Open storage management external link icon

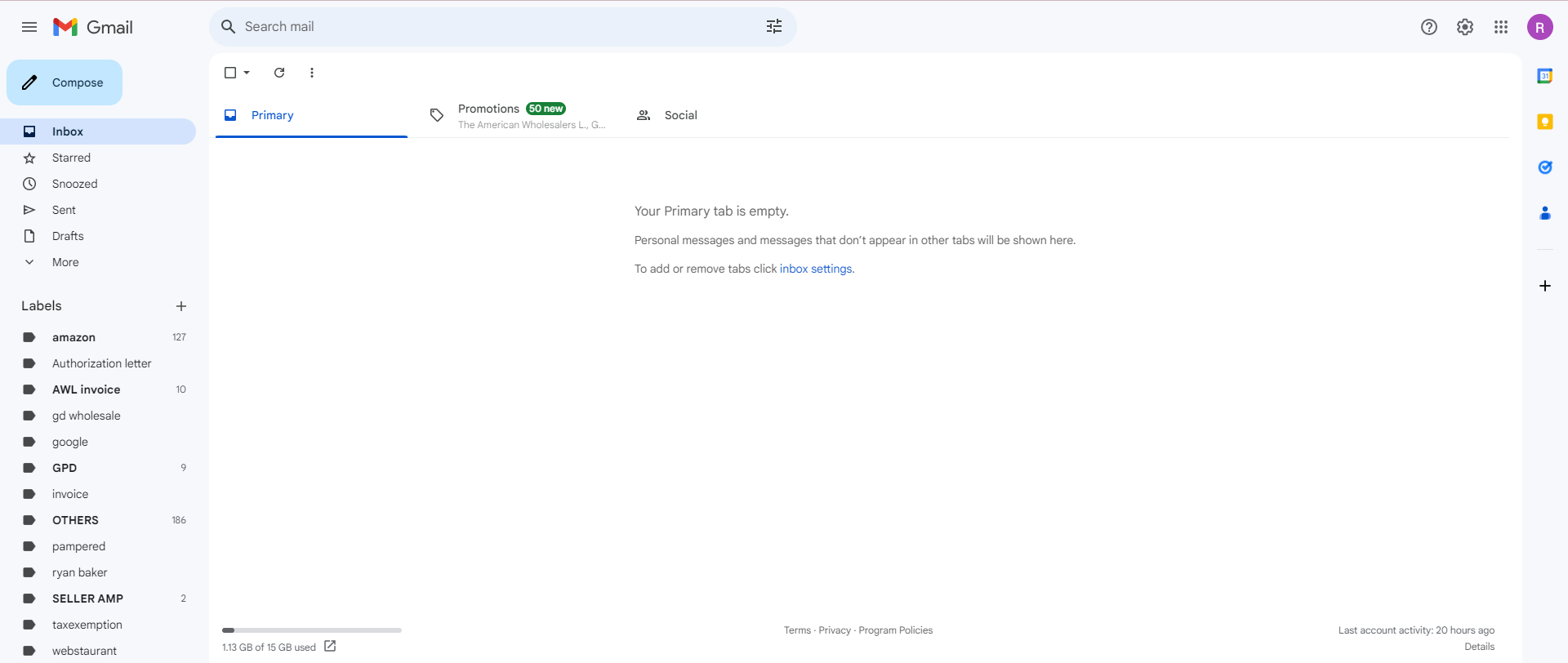330,646
